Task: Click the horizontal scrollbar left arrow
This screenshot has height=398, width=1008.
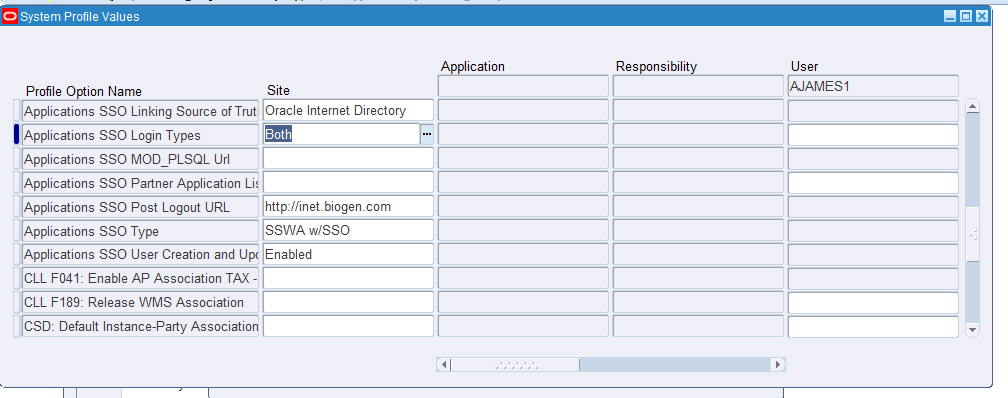Action: [443, 365]
